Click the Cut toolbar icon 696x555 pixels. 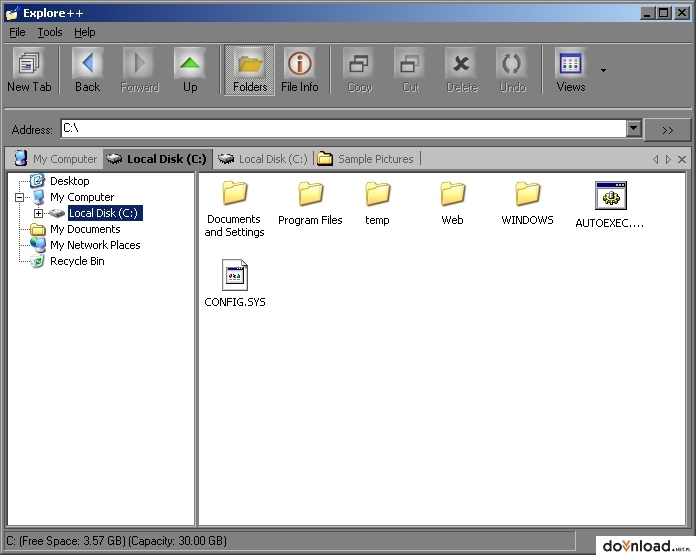click(411, 70)
